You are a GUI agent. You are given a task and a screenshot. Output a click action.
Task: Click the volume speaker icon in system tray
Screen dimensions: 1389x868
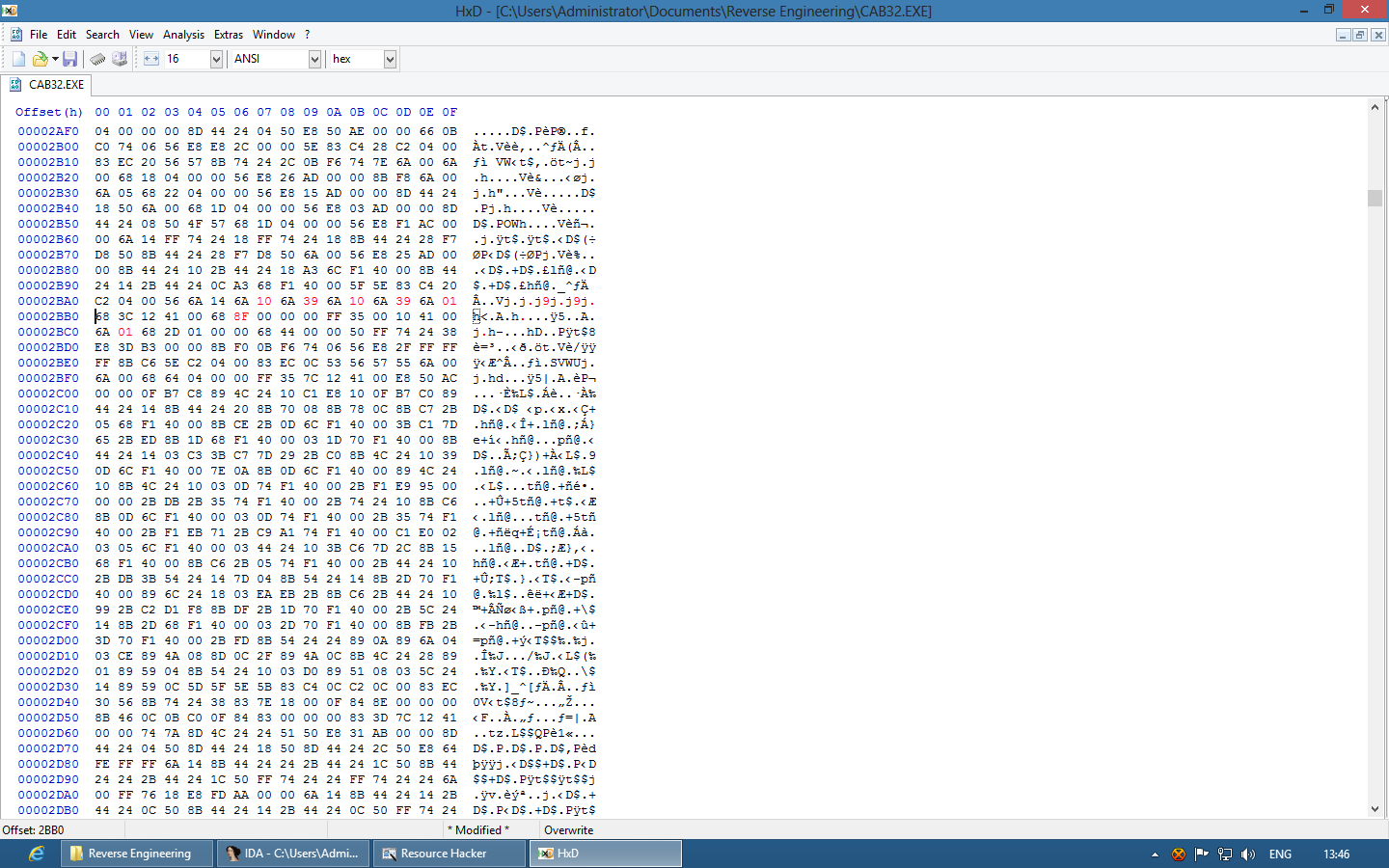(1248, 854)
